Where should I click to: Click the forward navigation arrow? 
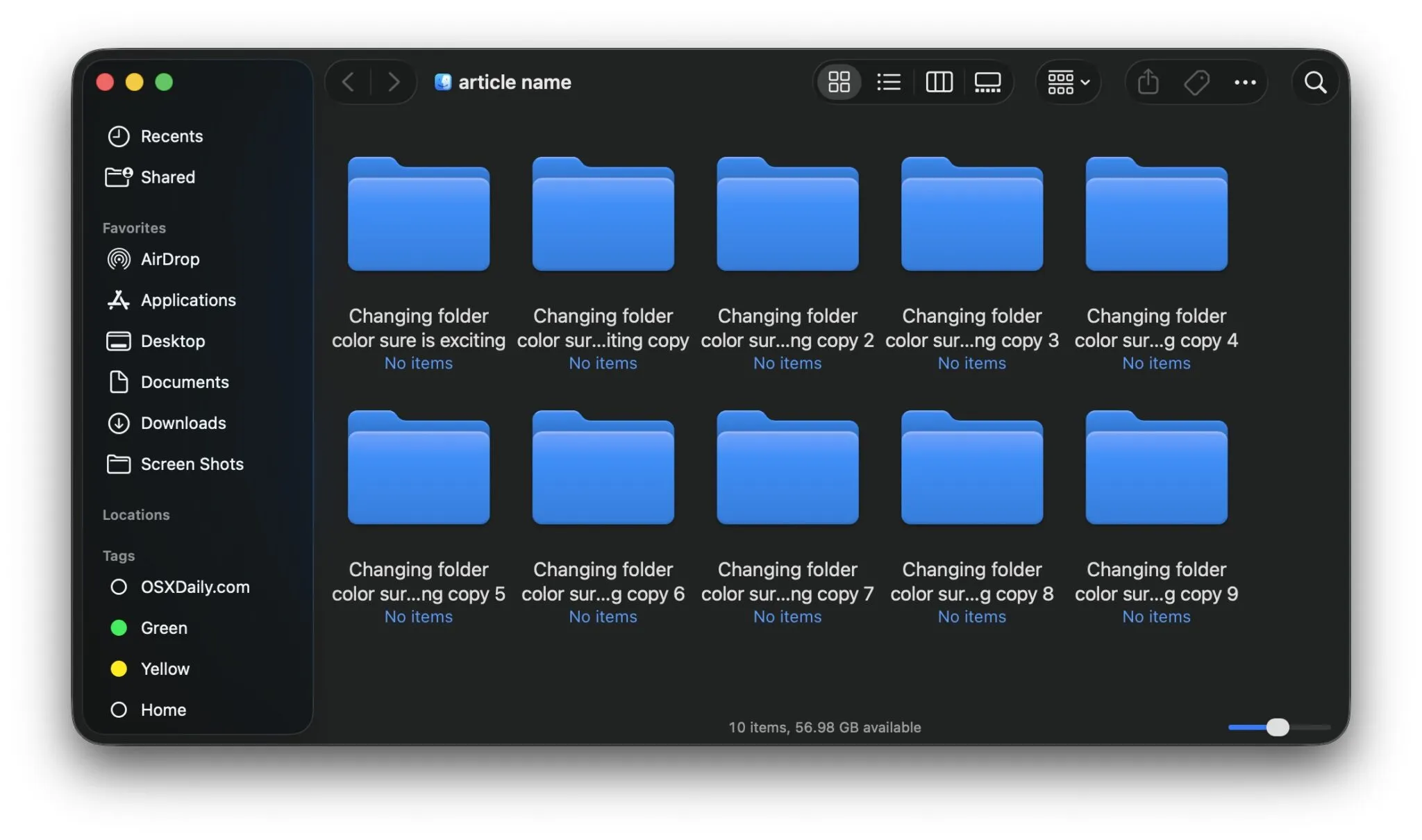(x=394, y=82)
